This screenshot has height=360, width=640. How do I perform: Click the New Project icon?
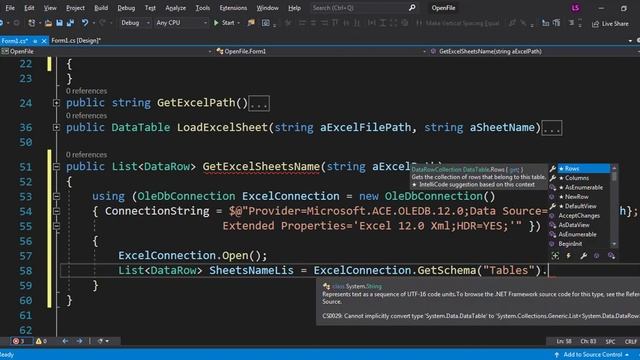pos(31,23)
